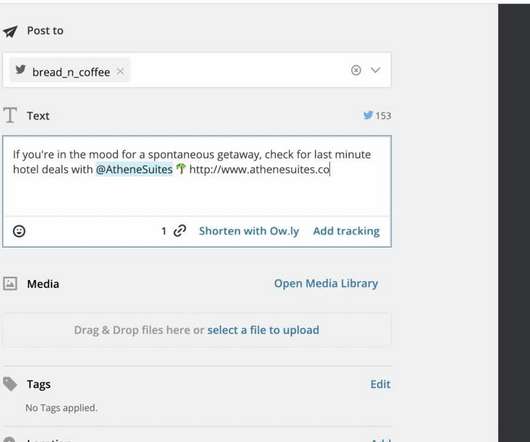This screenshot has height=442, width=530.
Task: Click the paper plane Post to icon
Action: pos(10,31)
